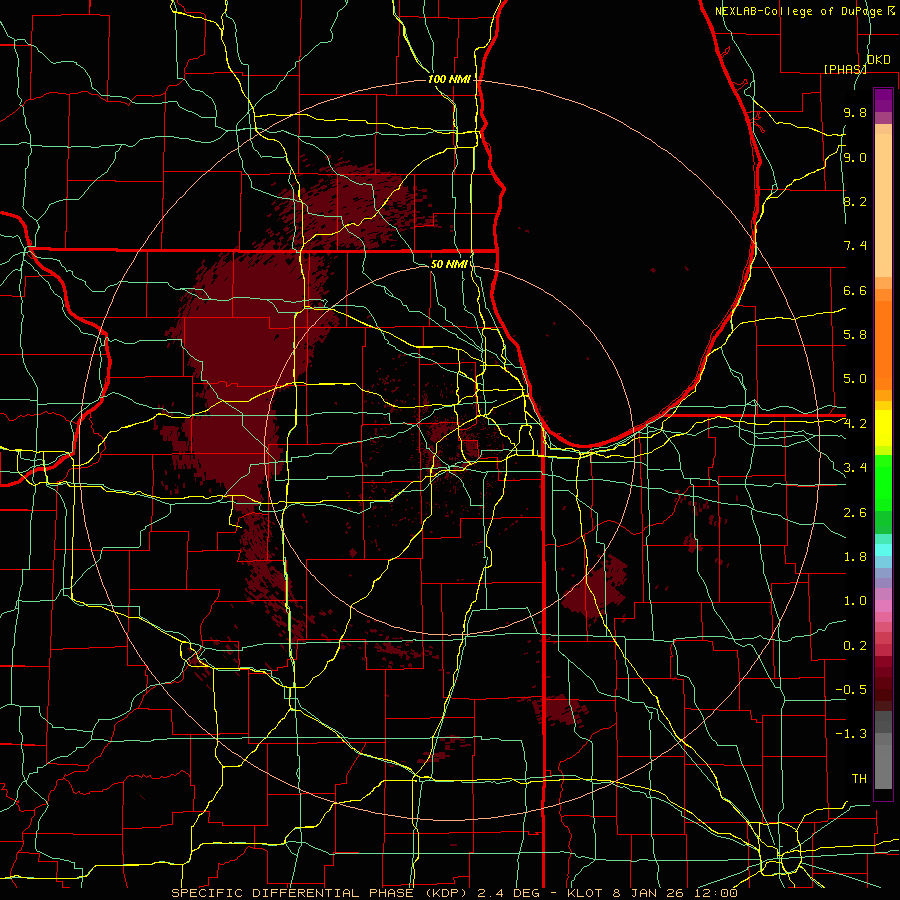Click the DKD label above the legend
900x900 pixels.
(x=878, y=60)
